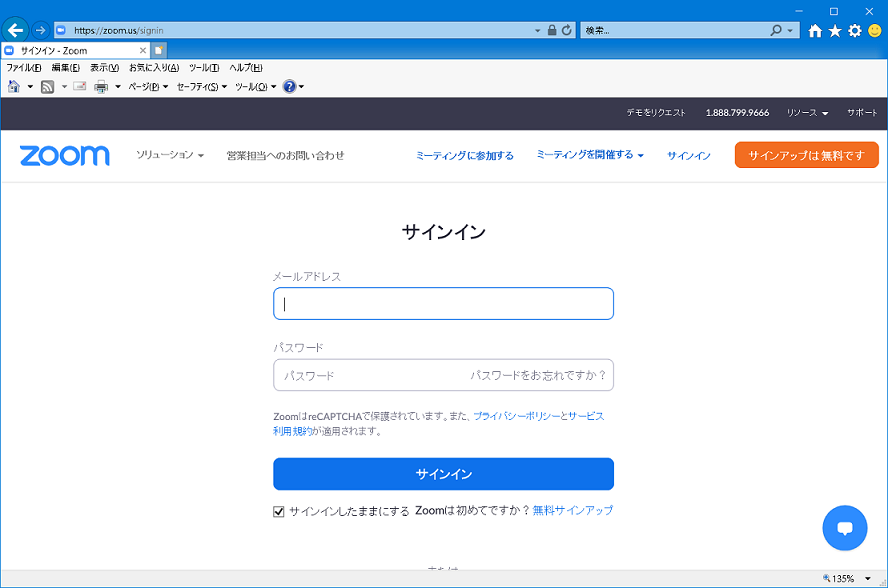Click the 営業担当へのお問い合わせ link
This screenshot has height=588, width=888.
click(x=285, y=155)
